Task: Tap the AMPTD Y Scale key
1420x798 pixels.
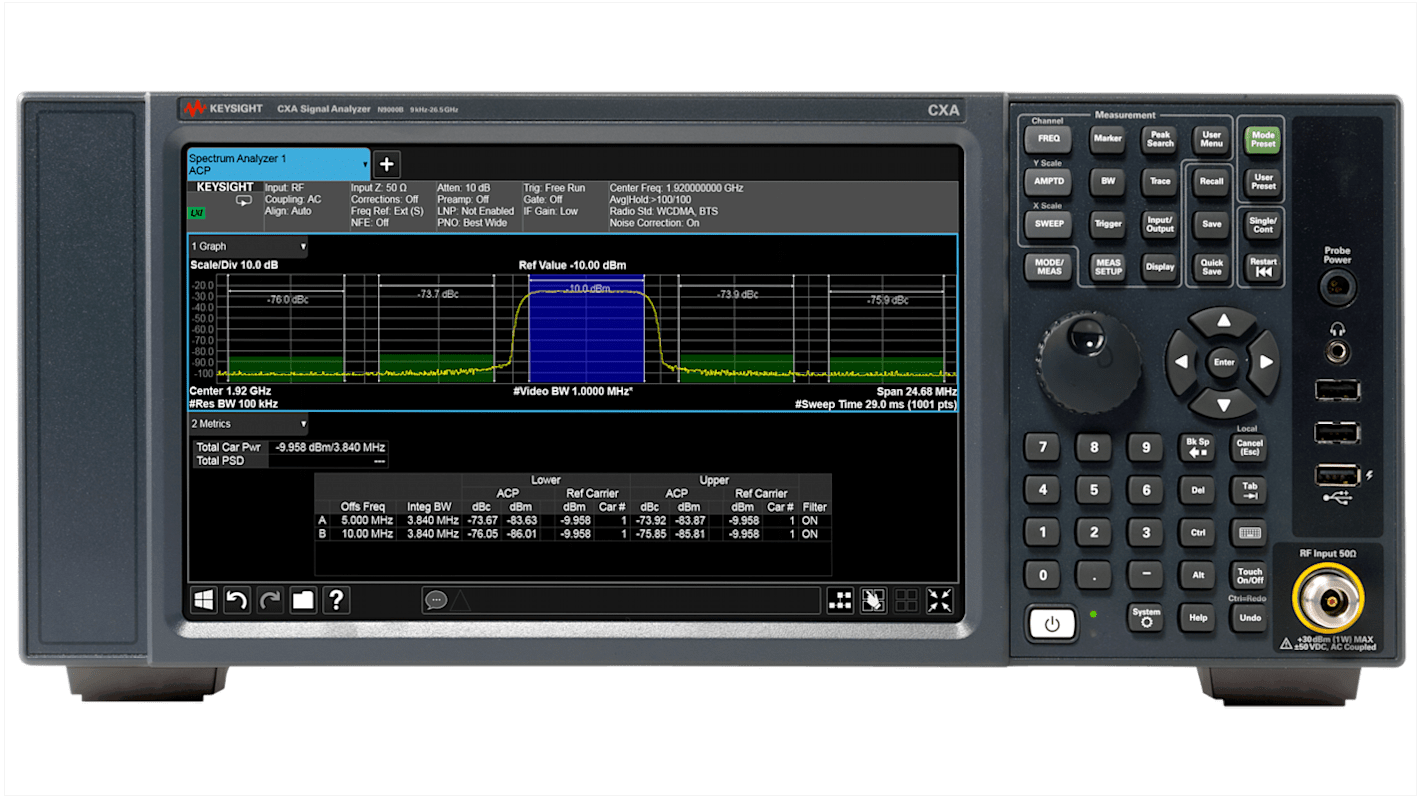Action: (1048, 181)
